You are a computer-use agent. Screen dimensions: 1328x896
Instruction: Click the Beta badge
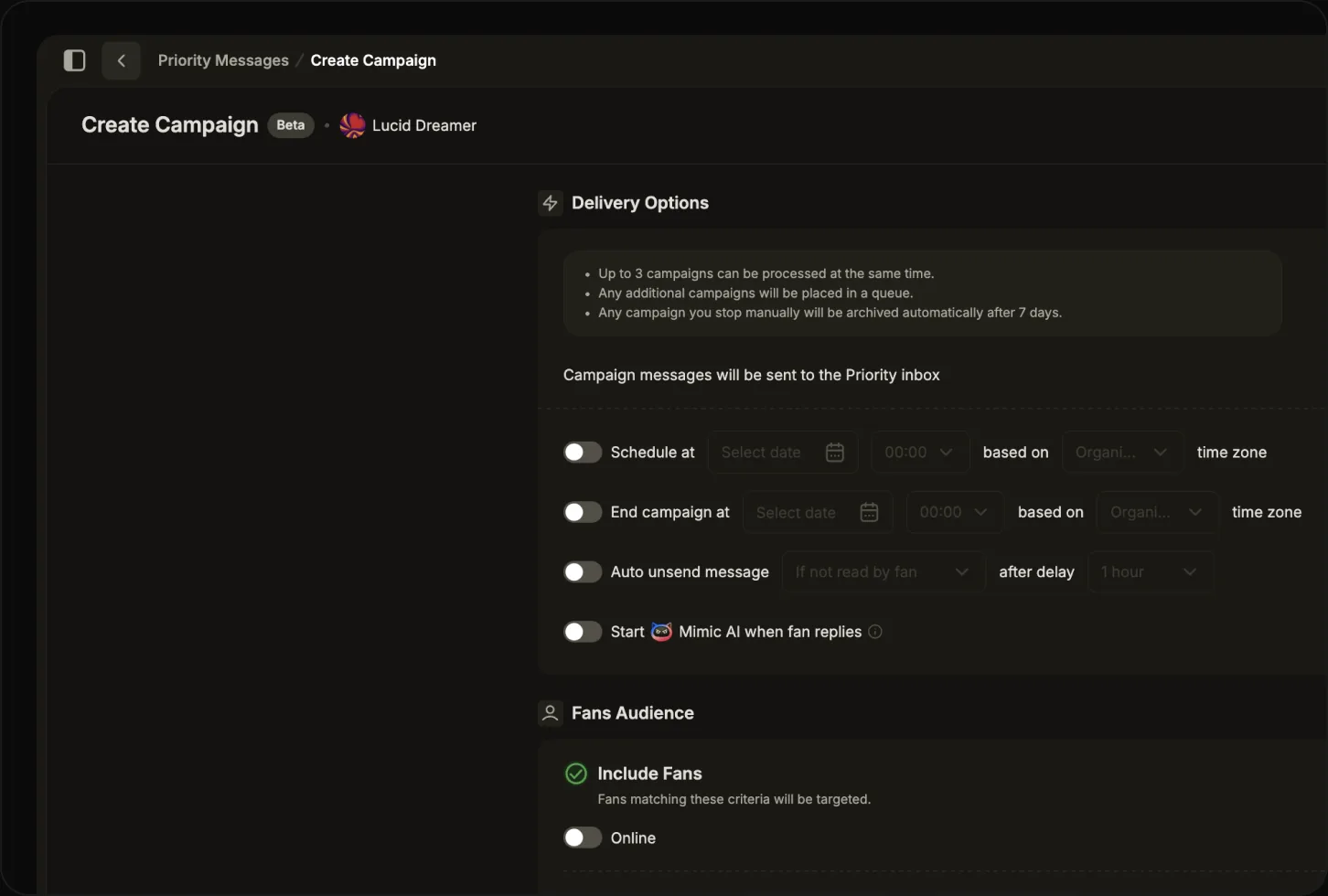coord(291,125)
